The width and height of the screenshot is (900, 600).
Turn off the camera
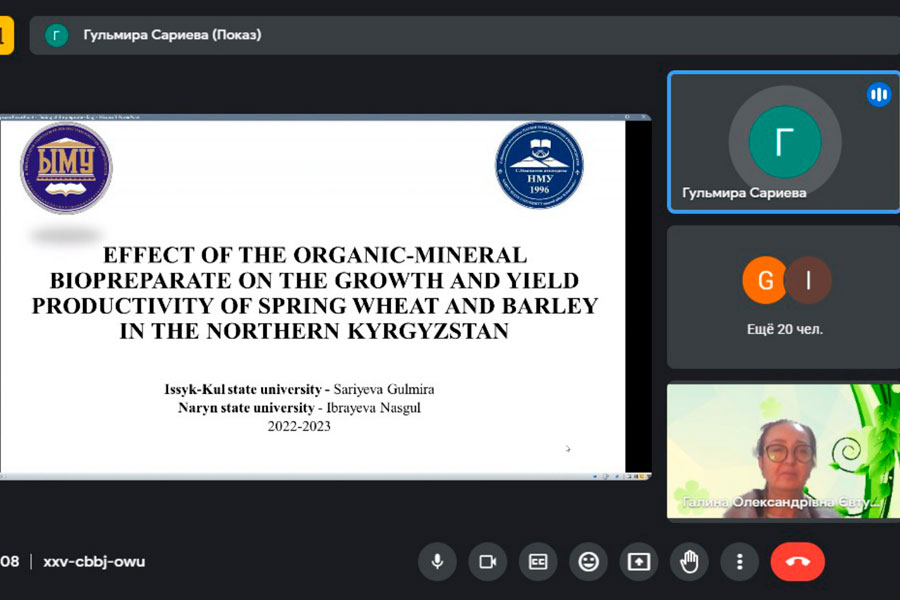[x=487, y=561]
